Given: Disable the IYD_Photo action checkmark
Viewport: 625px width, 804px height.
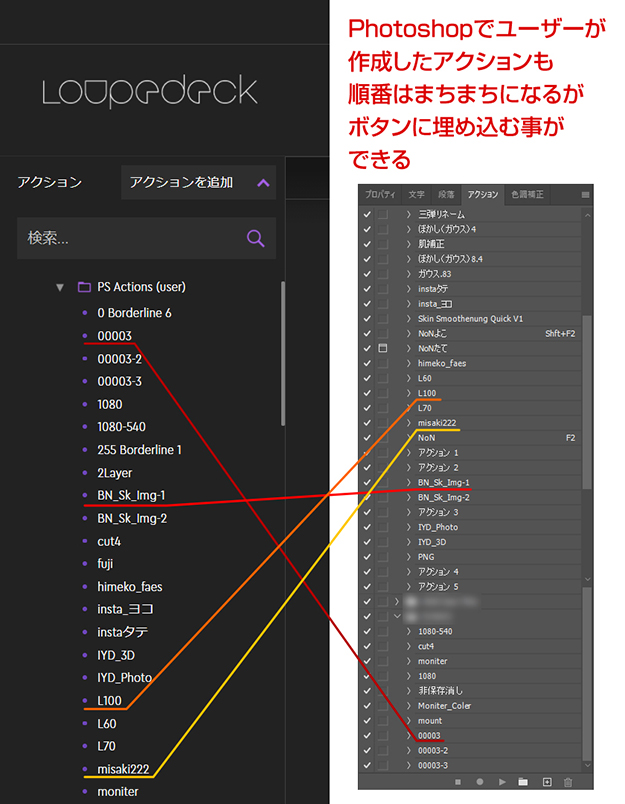Looking at the screenshot, I should click(x=367, y=527).
